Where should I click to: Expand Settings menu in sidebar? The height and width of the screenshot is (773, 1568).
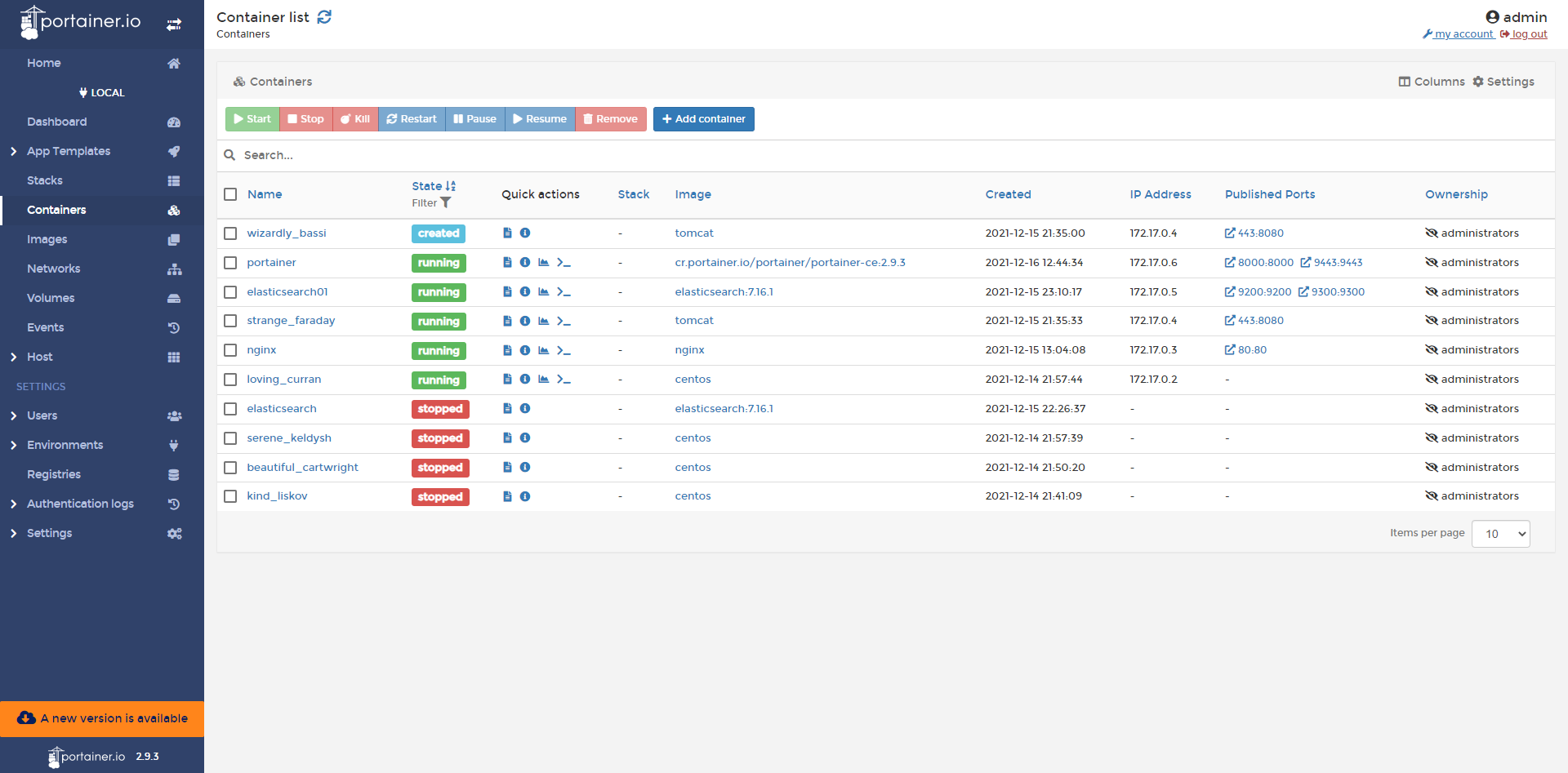click(x=14, y=533)
